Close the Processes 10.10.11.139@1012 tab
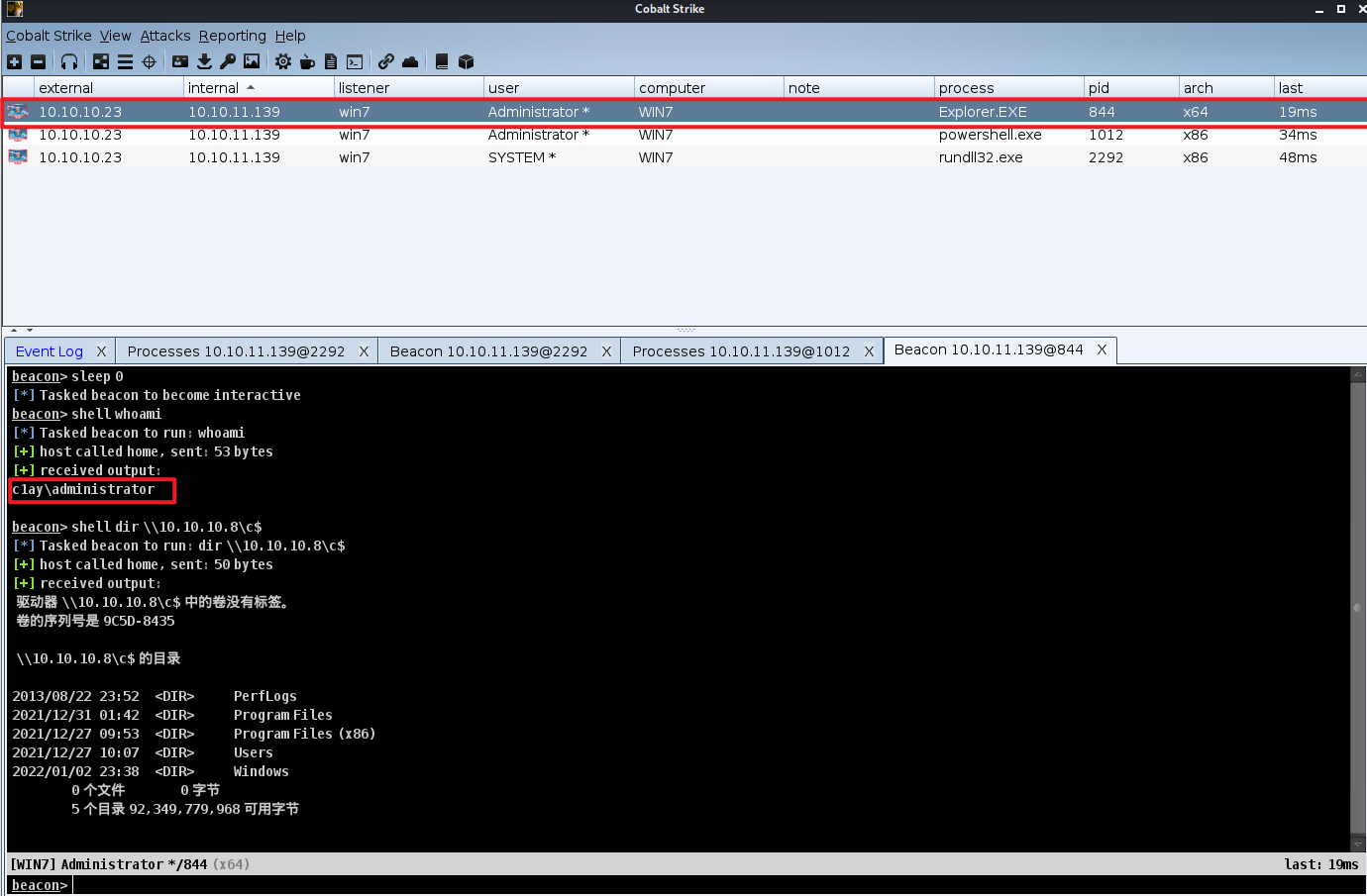The height and width of the screenshot is (896, 1367). (x=869, y=351)
